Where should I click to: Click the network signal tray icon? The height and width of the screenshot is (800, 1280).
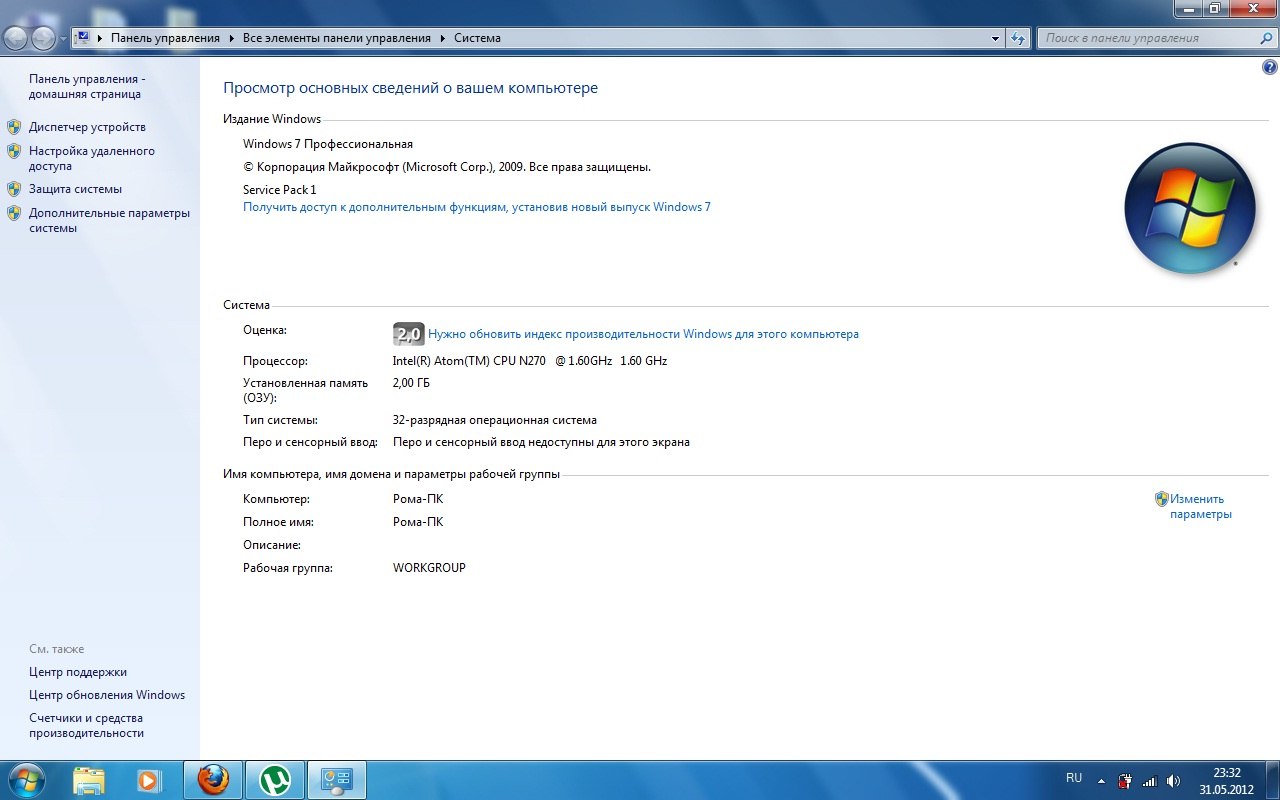(1149, 780)
